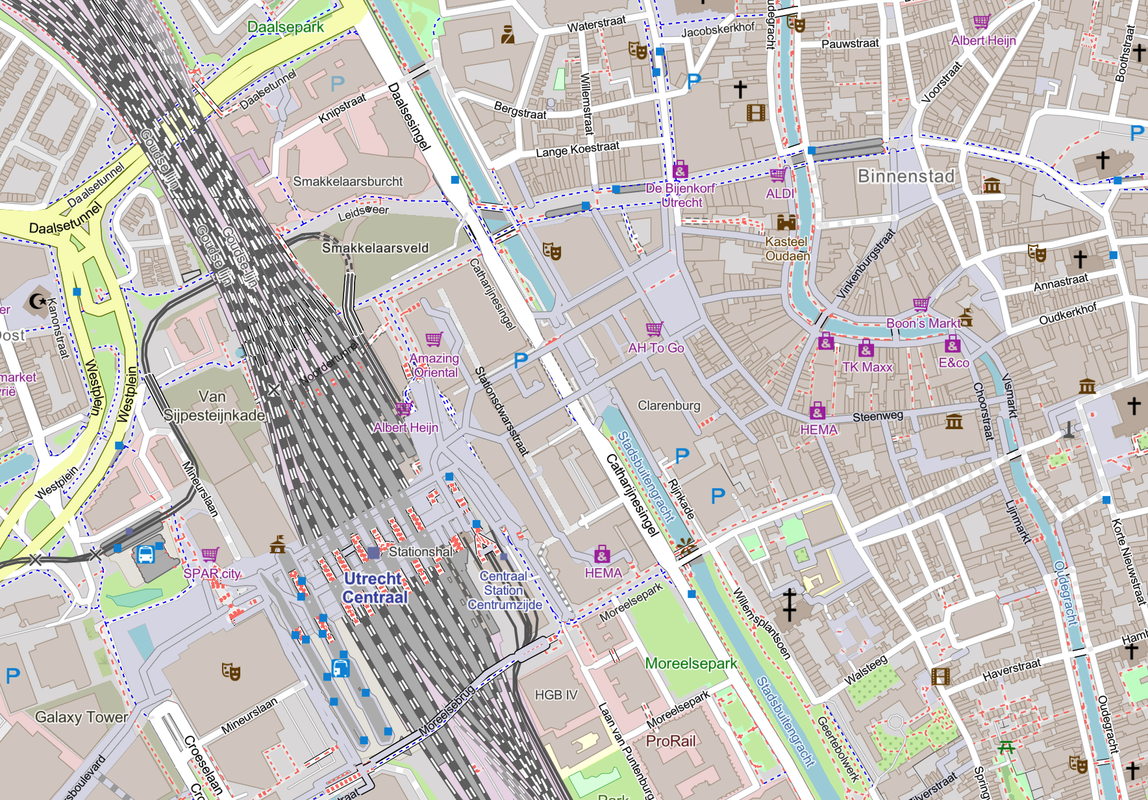Select the Van Sijpesteijnkade label
The width and height of the screenshot is (1148, 800).
[x=213, y=406]
